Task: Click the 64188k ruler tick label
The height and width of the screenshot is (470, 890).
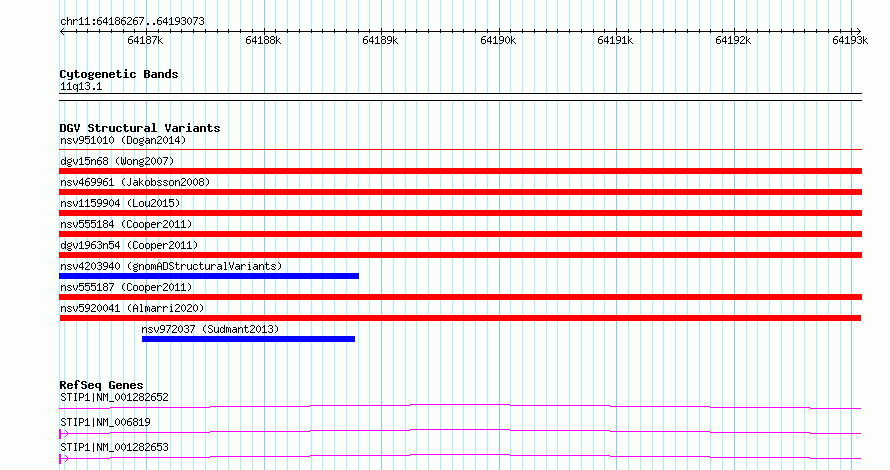Action: 263,40
